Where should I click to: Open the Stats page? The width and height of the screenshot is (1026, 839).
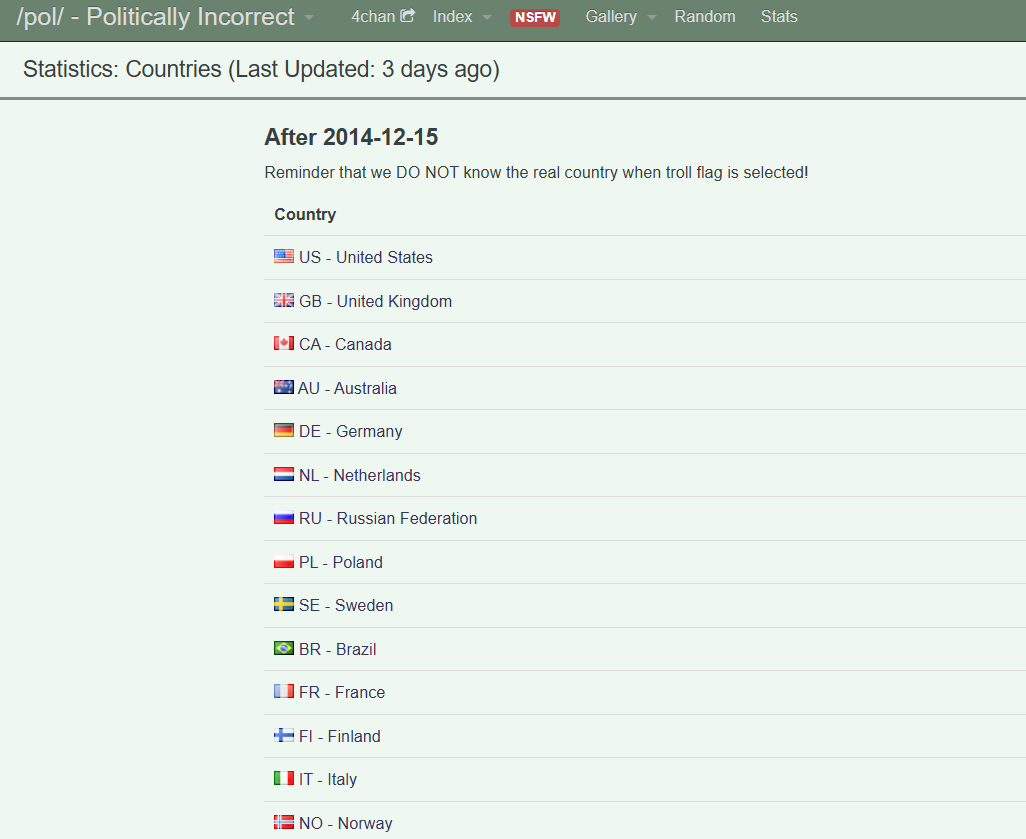[779, 16]
